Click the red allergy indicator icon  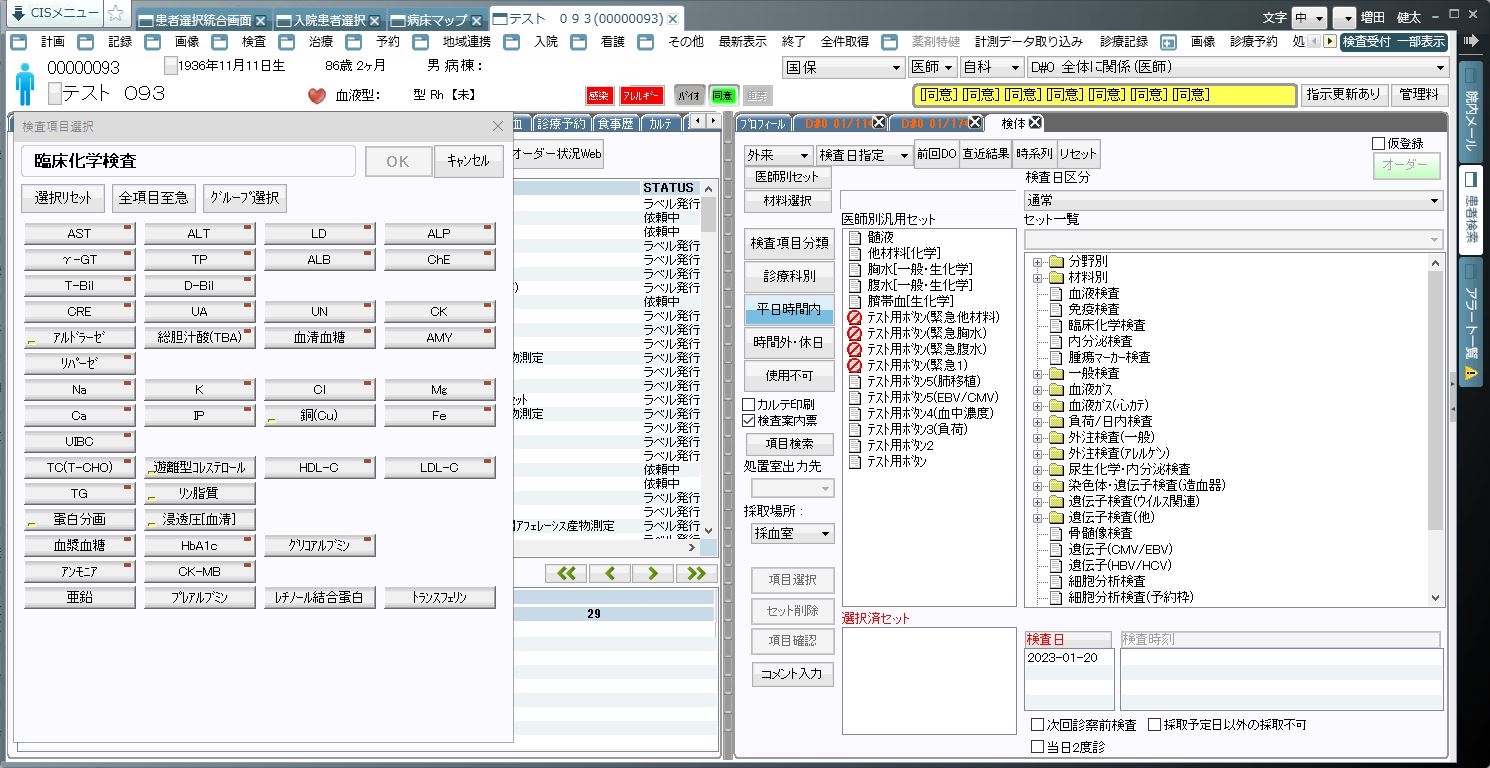(x=641, y=96)
